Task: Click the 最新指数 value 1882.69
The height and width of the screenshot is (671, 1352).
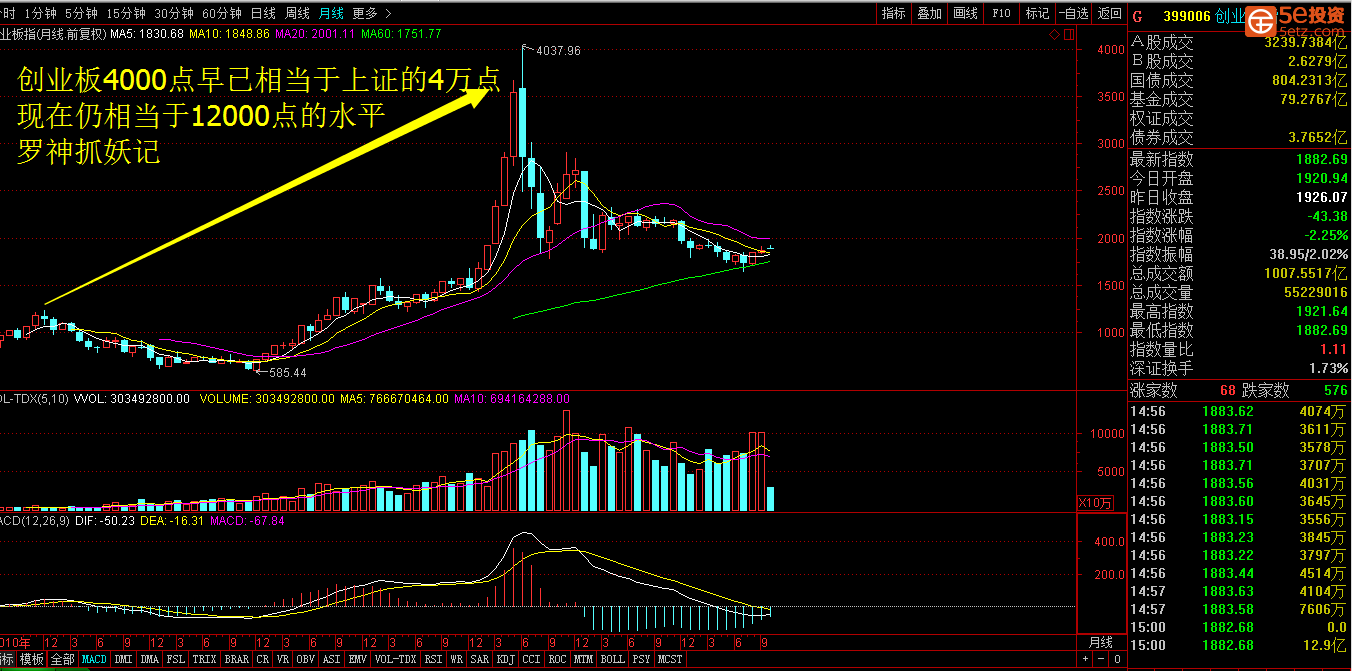Action: coord(1323,159)
